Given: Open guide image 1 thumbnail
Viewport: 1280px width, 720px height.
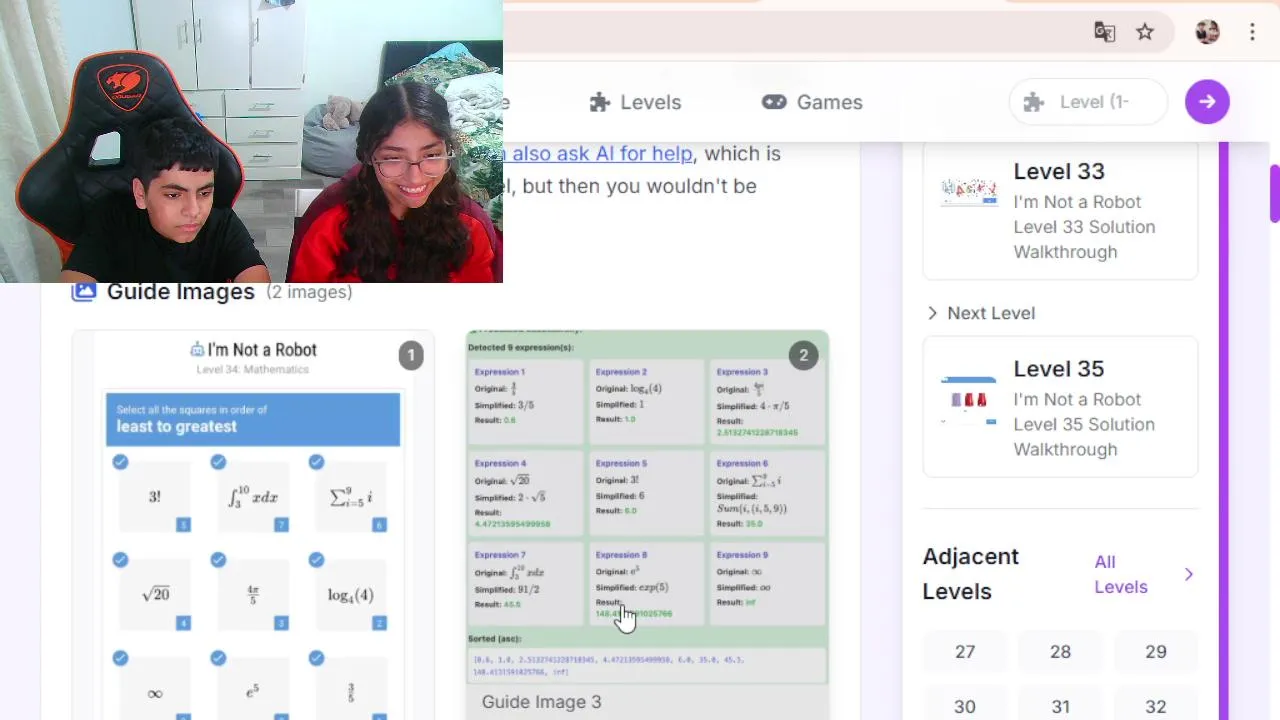Looking at the screenshot, I should tap(253, 525).
